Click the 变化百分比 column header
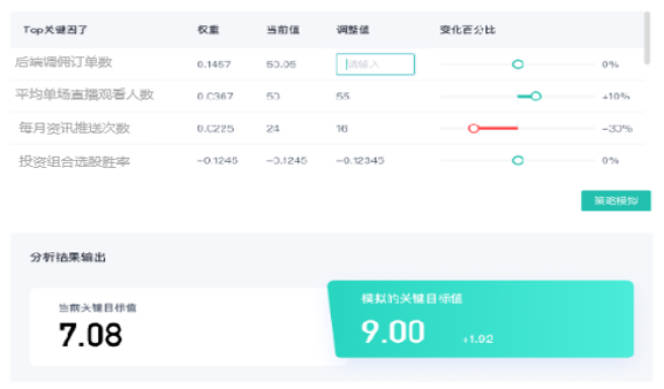The image size is (664, 389). pyautogui.click(x=468, y=30)
